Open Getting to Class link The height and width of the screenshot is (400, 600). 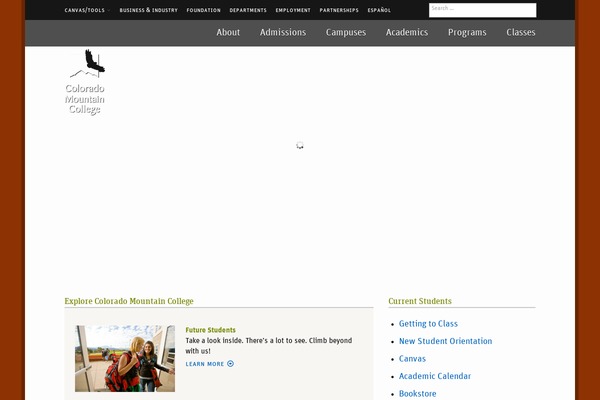click(x=428, y=324)
